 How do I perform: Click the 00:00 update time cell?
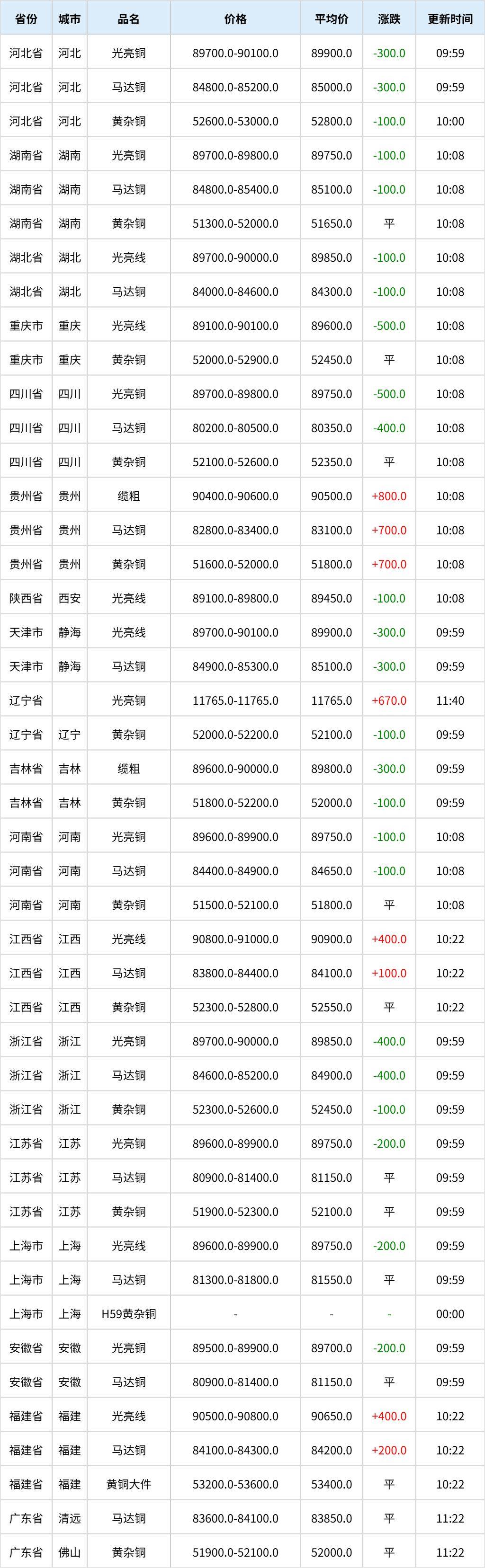click(450, 1314)
